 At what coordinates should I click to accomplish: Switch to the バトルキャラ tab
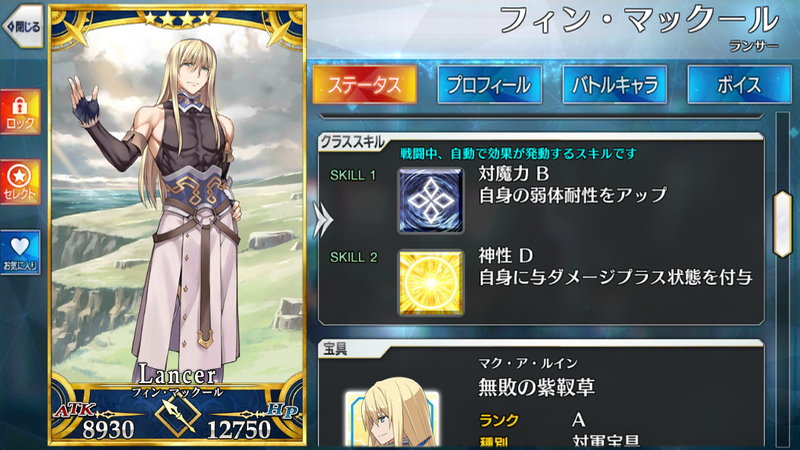[614, 85]
